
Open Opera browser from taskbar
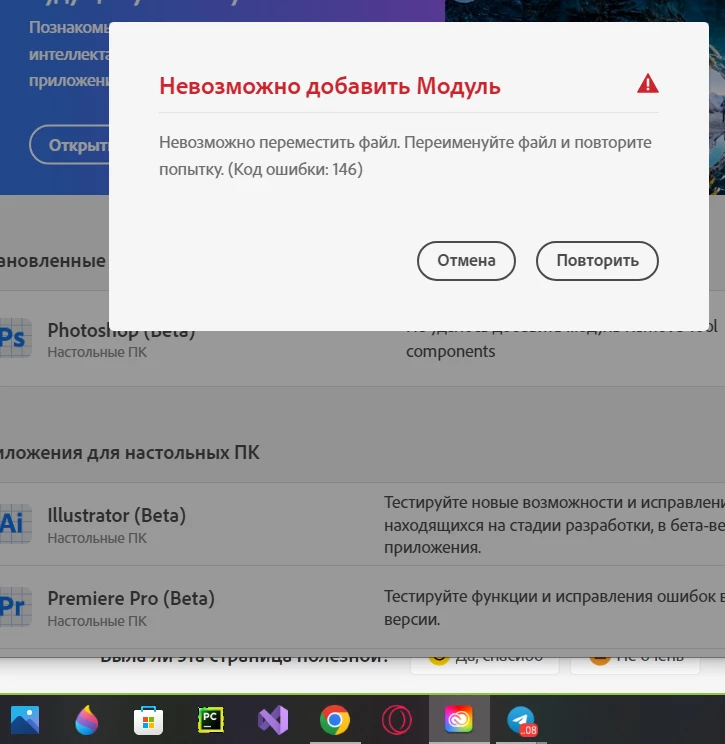click(397, 720)
